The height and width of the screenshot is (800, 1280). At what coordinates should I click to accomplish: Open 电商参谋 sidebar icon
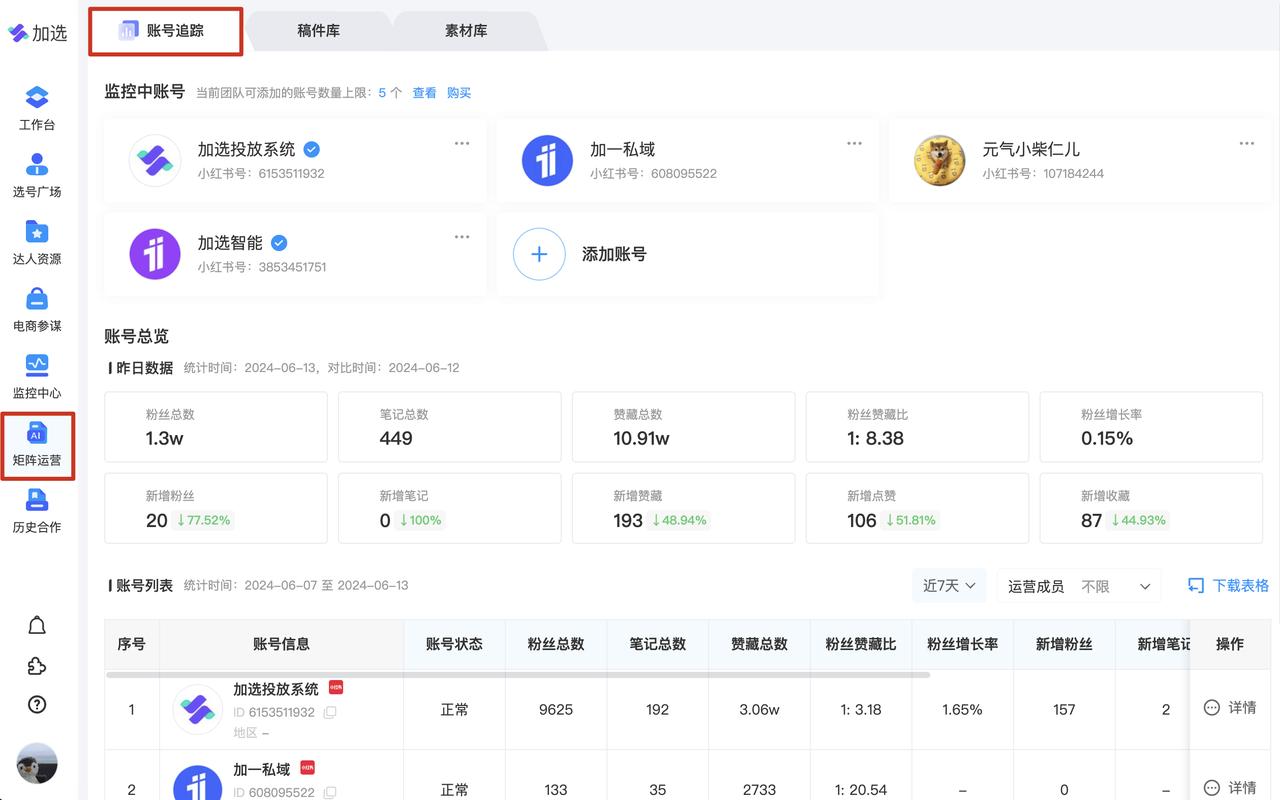pos(37,310)
